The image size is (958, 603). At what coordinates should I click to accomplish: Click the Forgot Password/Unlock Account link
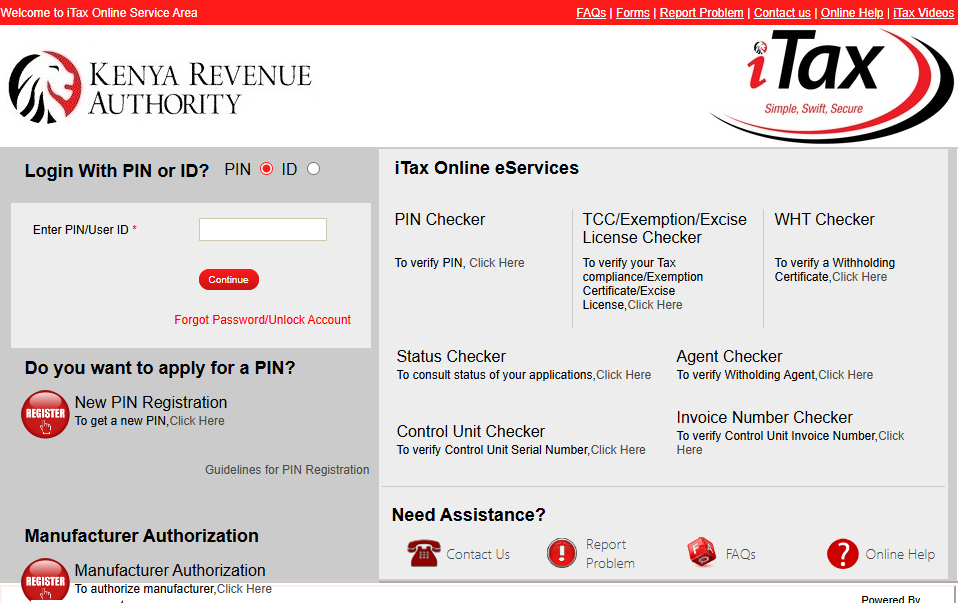[x=262, y=320]
